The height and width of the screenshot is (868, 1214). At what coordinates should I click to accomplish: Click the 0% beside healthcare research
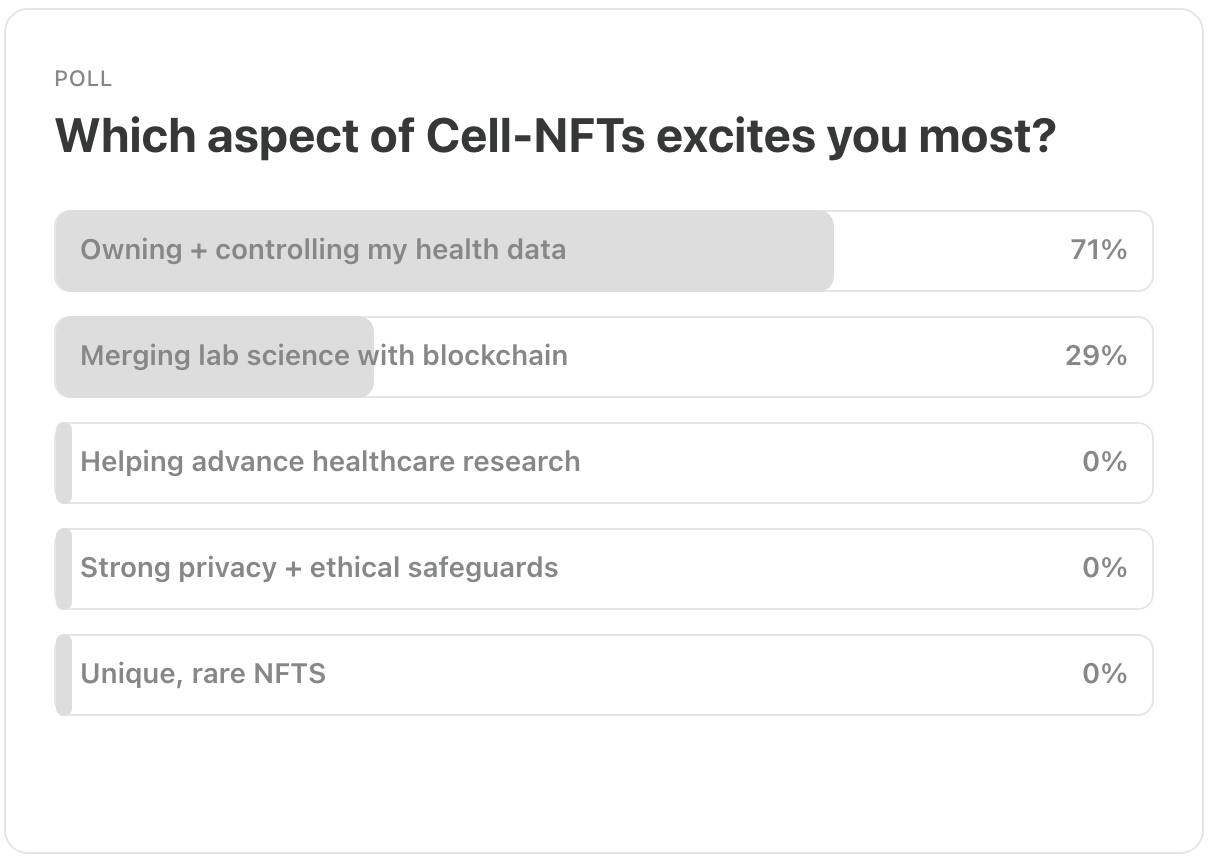1105,462
